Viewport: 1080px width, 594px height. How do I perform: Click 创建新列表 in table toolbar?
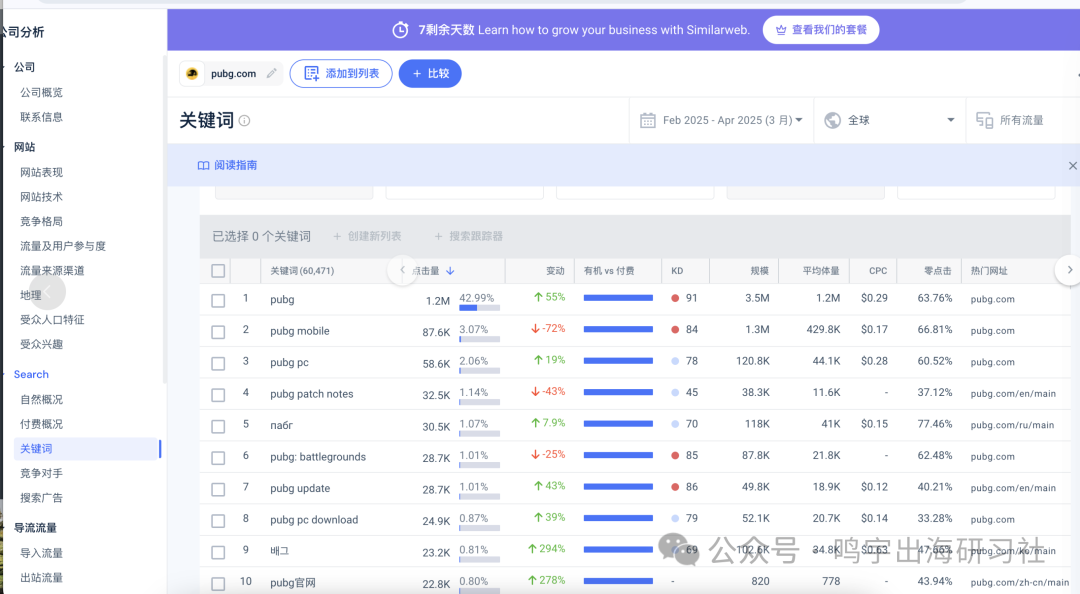click(367, 236)
